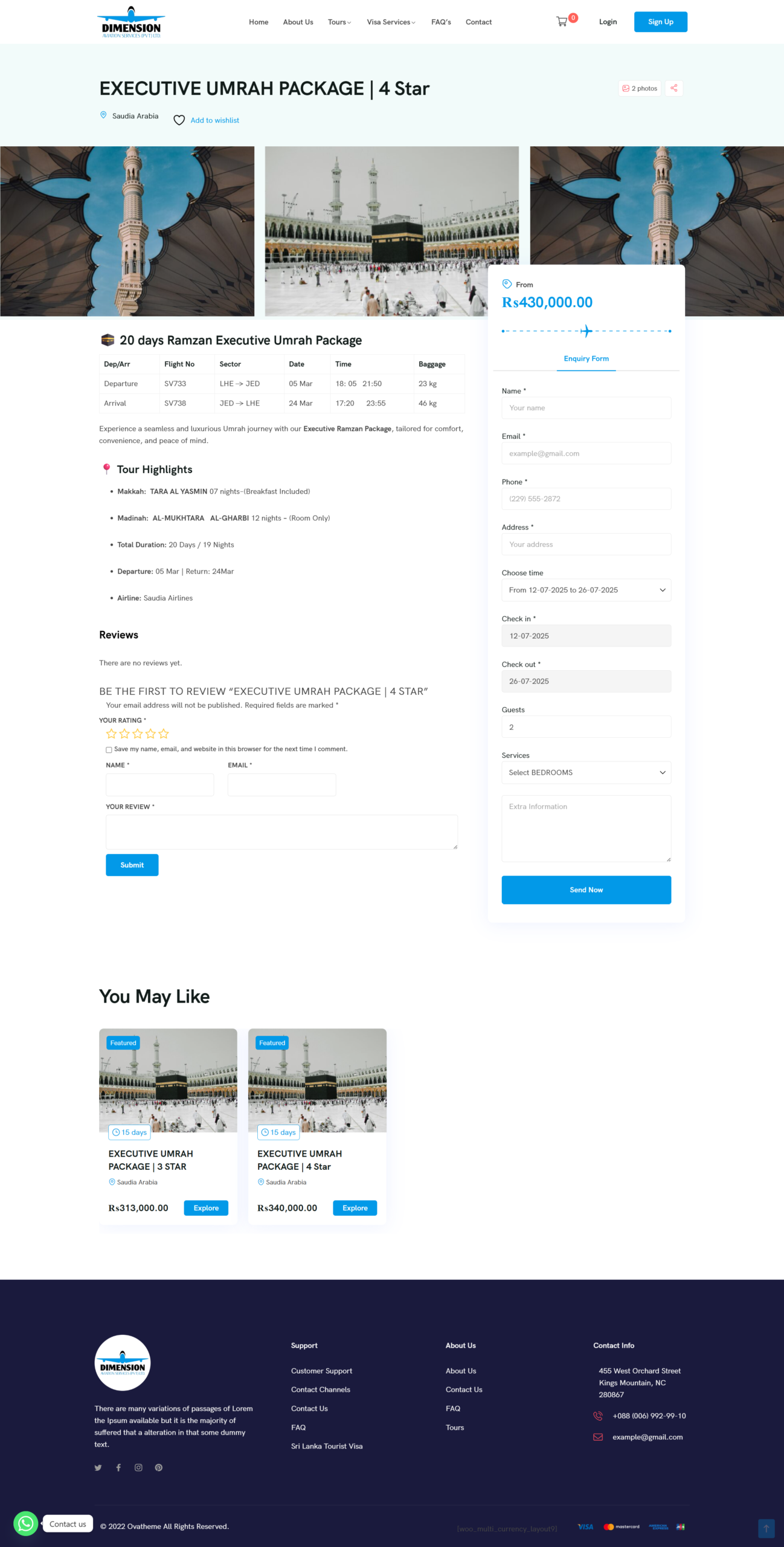Open the Pinterest icon in footer
This screenshot has width=784, height=1547.
pyautogui.click(x=159, y=1467)
